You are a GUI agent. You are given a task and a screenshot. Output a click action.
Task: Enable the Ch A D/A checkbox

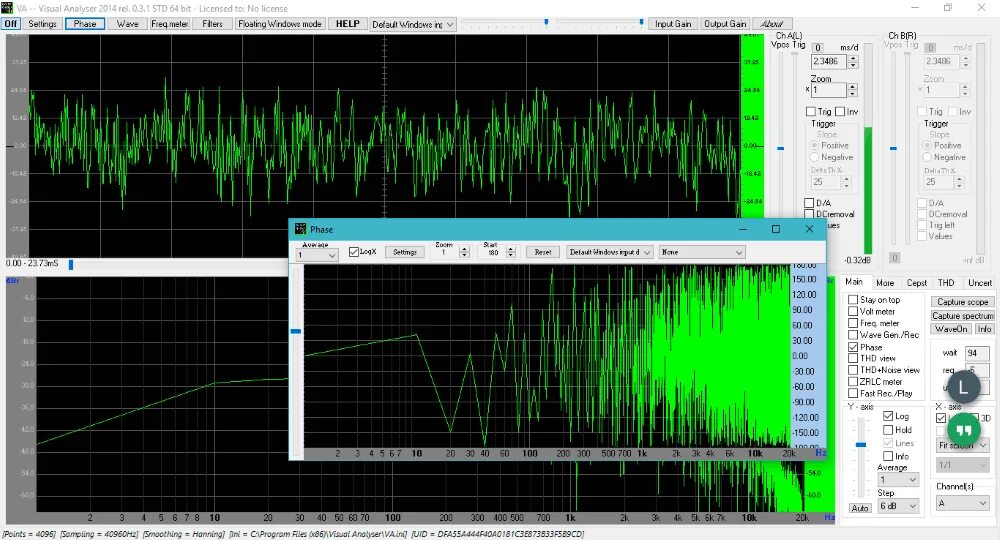pos(809,203)
